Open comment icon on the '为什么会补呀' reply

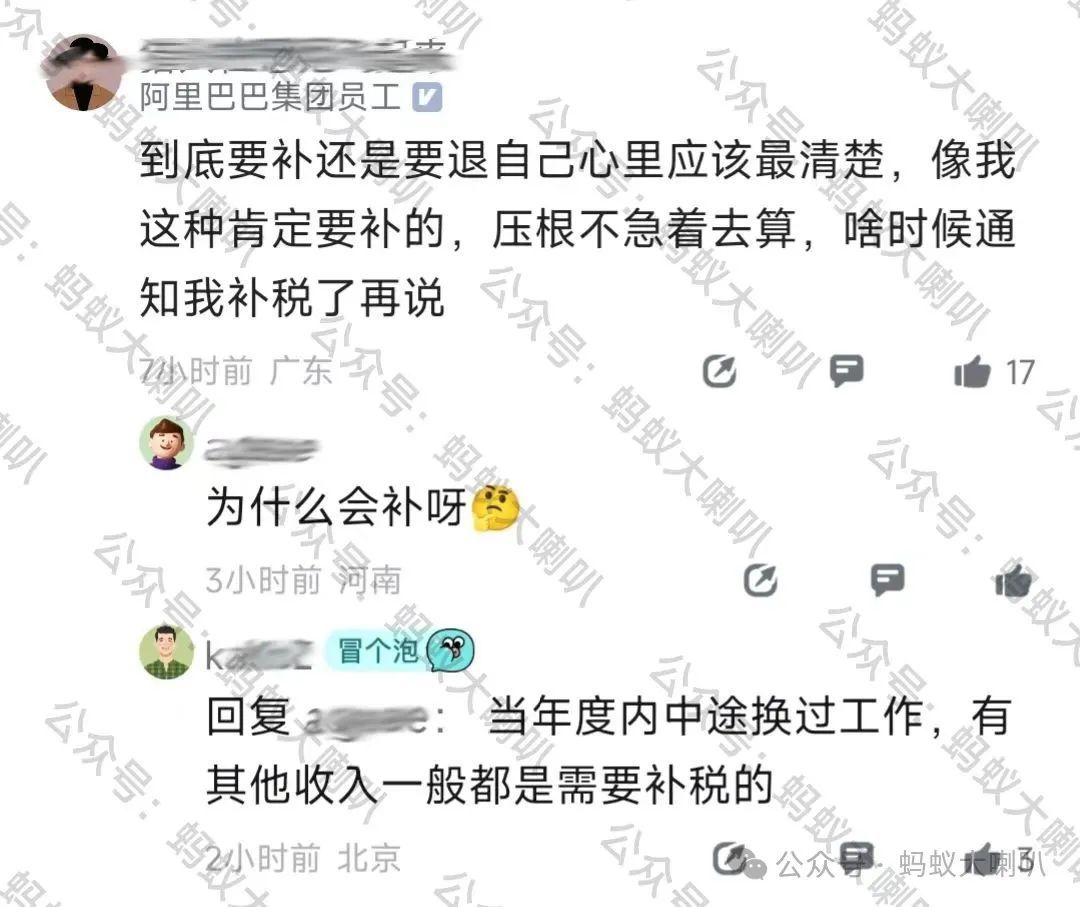[x=888, y=580]
